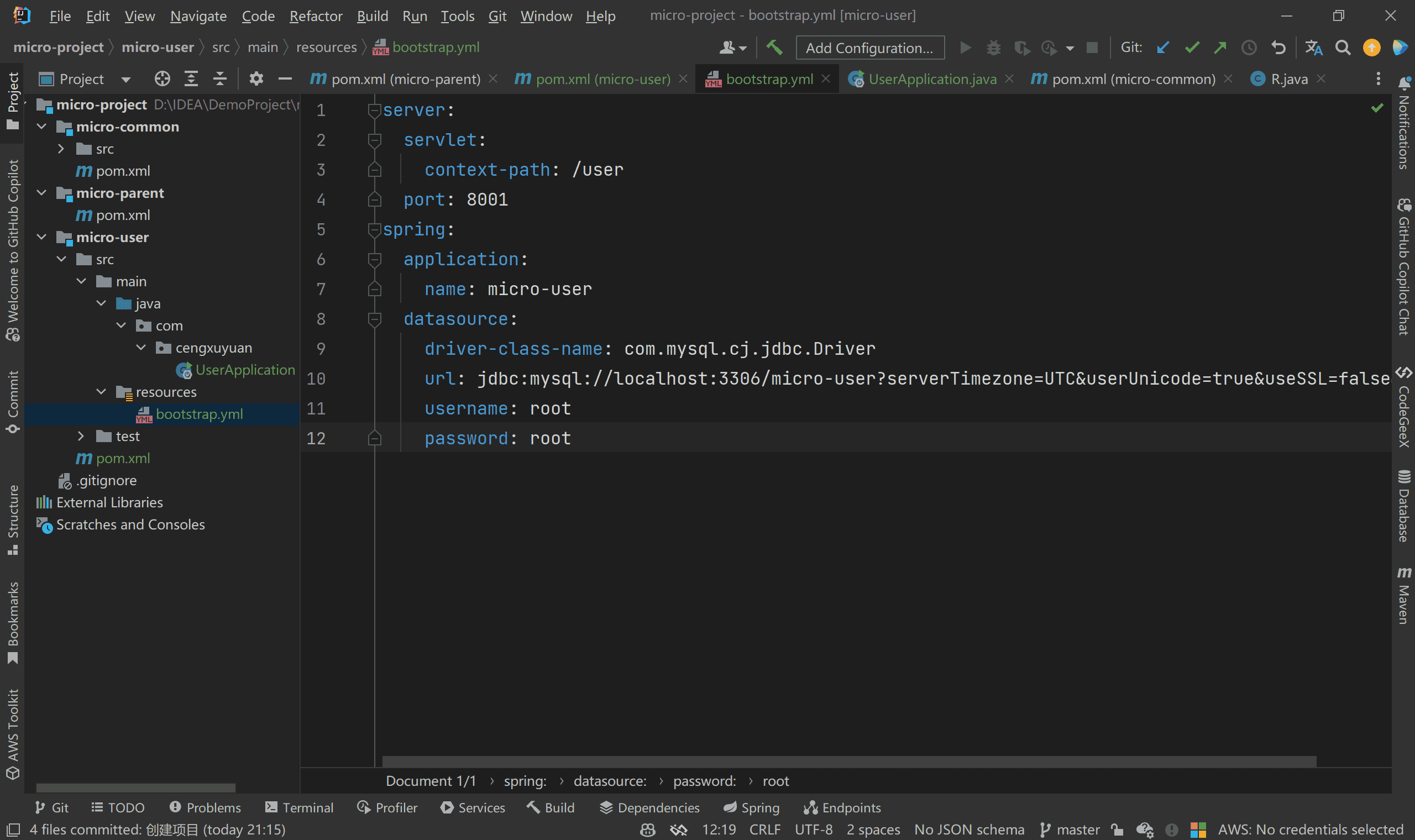
Task: Open the Dependencies tool window
Action: (650, 808)
